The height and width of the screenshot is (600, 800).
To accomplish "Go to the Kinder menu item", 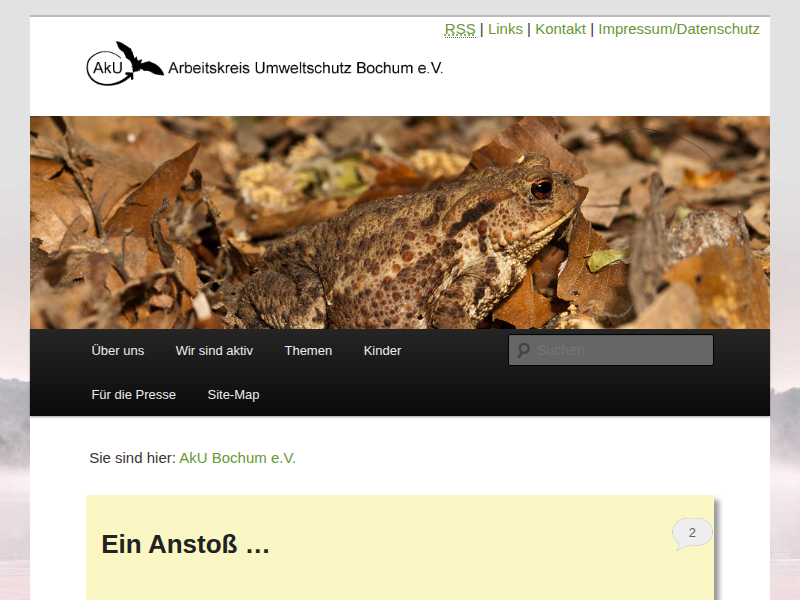I will coord(382,351).
